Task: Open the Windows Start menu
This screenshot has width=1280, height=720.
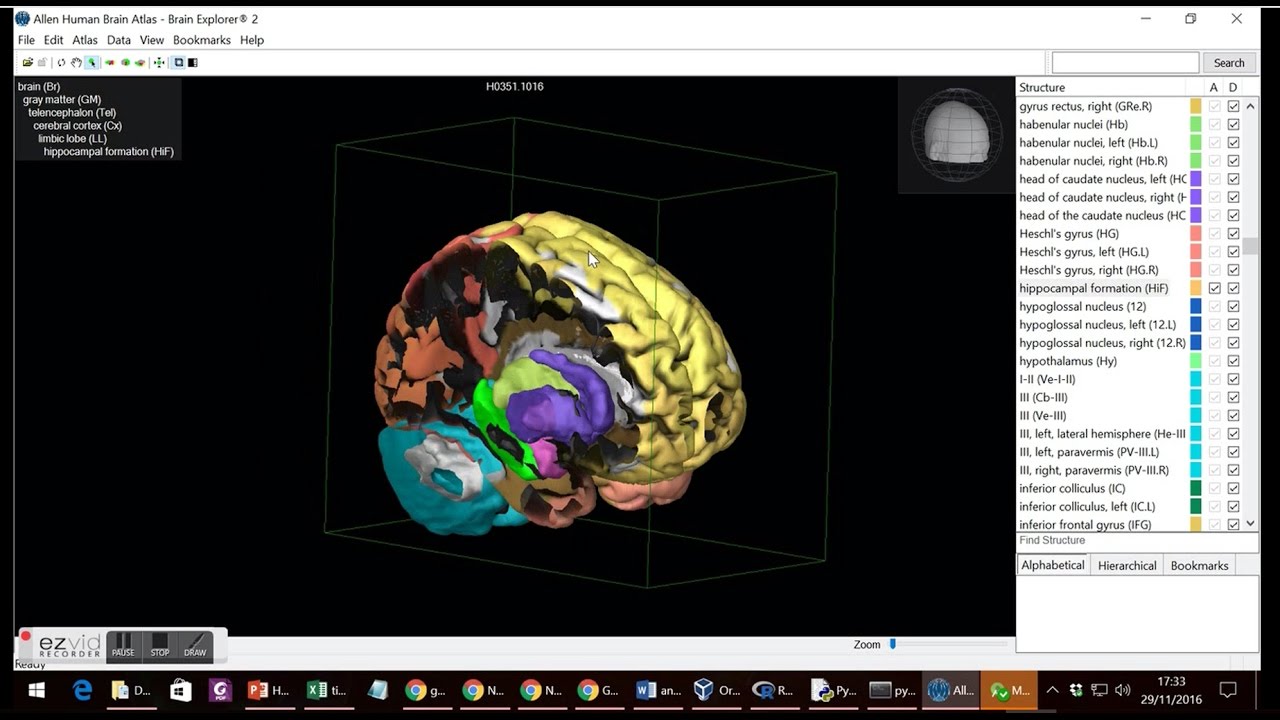Action: click(37, 690)
